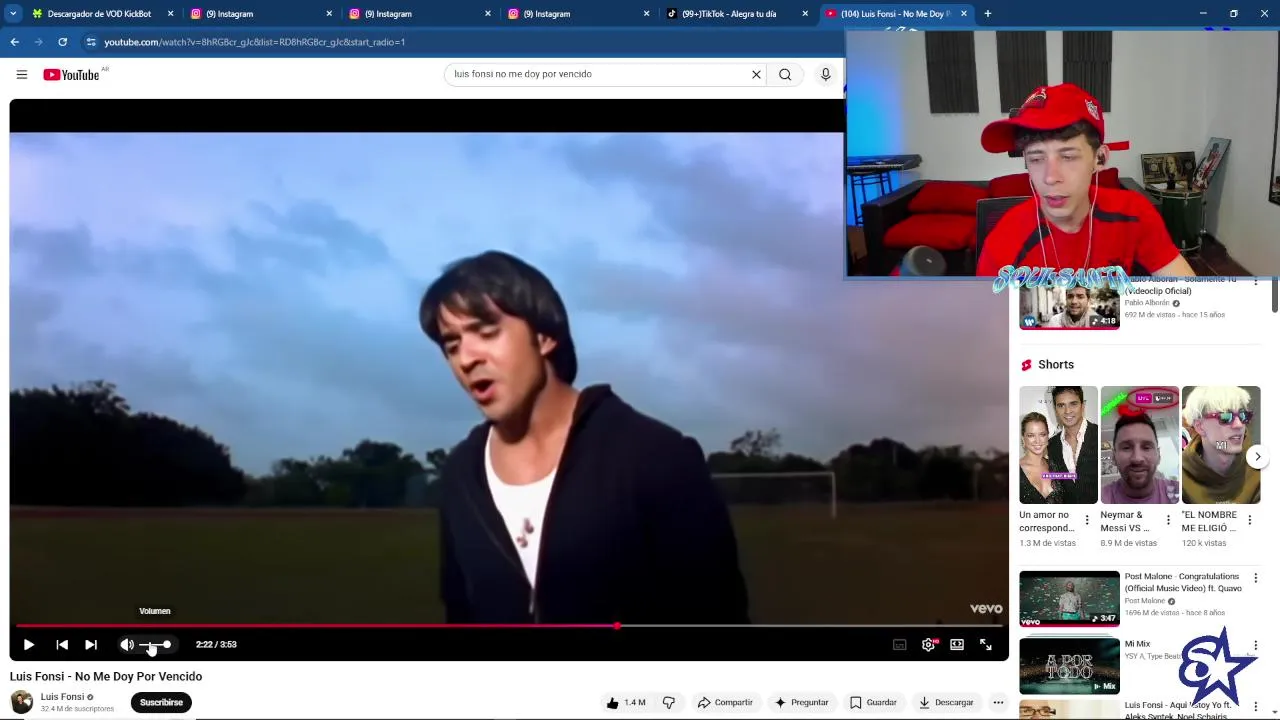Image resolution: width=1280 pixels, height=720 pixels.
Task: Open Post Malone Congratulations title link
Action: coord(1183,582)
